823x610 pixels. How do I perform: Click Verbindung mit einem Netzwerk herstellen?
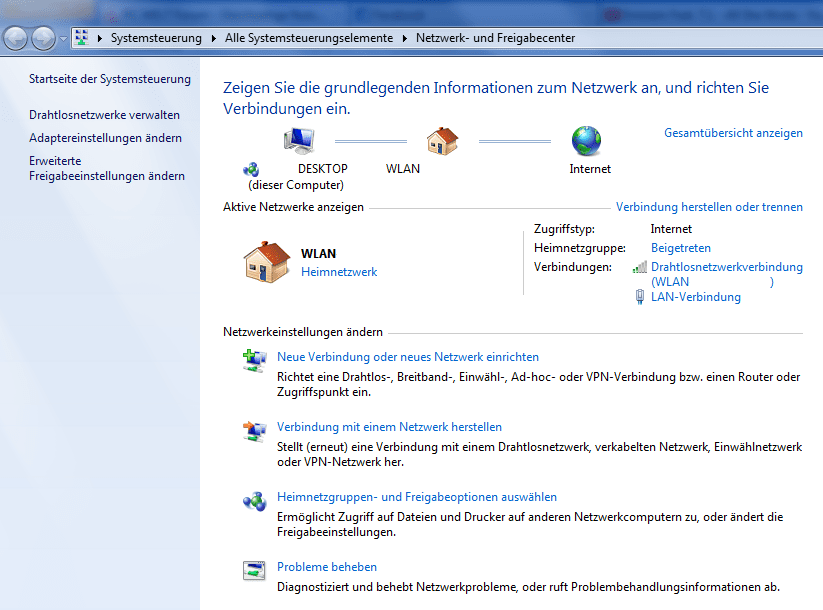tap(389, 427)
